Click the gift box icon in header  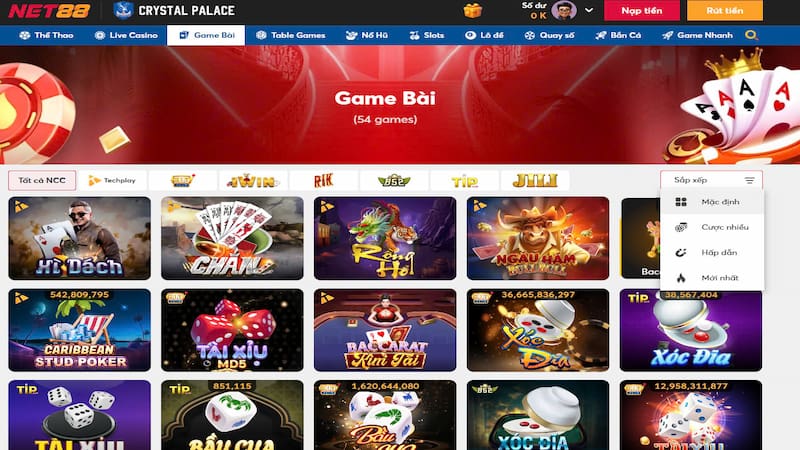(x=472, y=10)
